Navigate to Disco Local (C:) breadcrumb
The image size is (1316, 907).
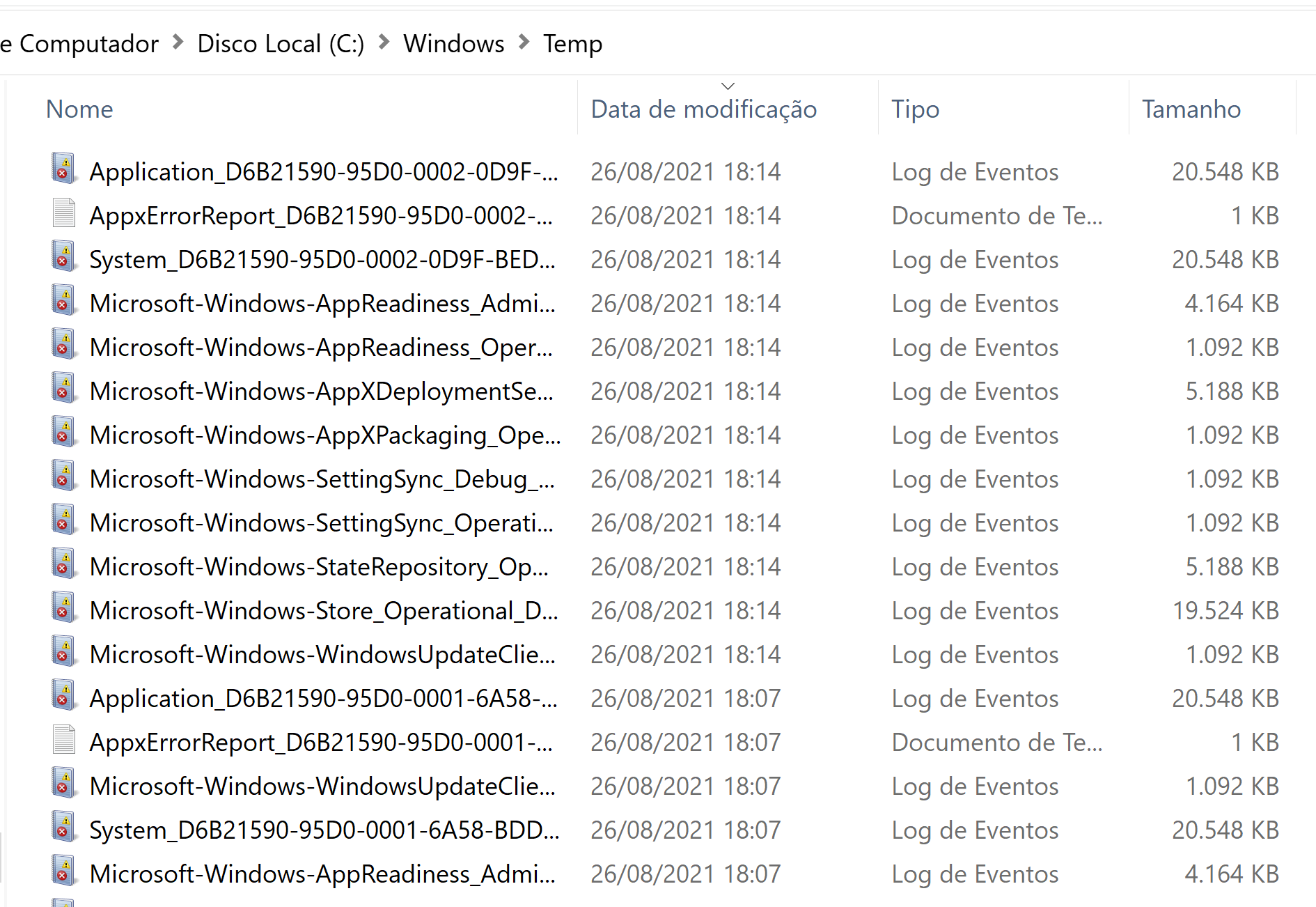(281, 44)
